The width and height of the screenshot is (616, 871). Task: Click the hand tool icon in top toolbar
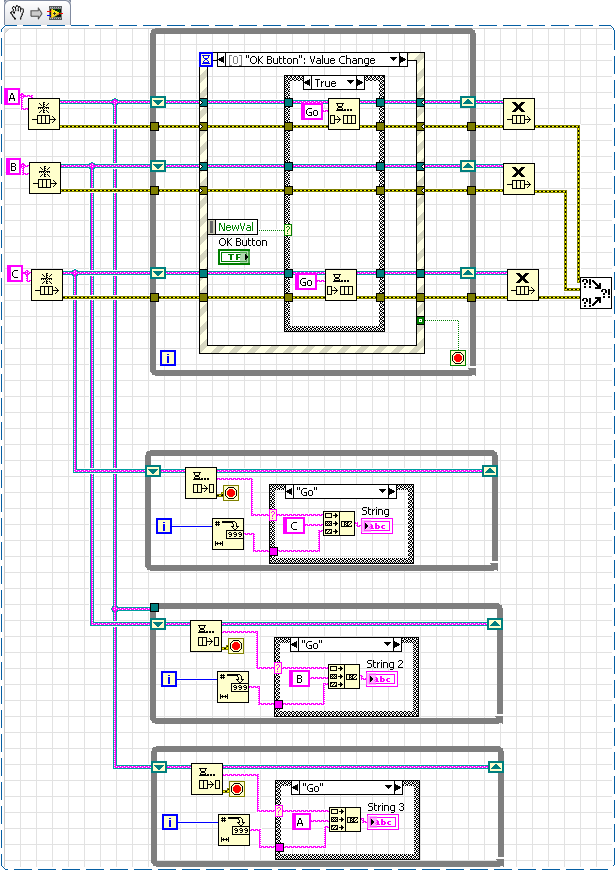point(15,13)
